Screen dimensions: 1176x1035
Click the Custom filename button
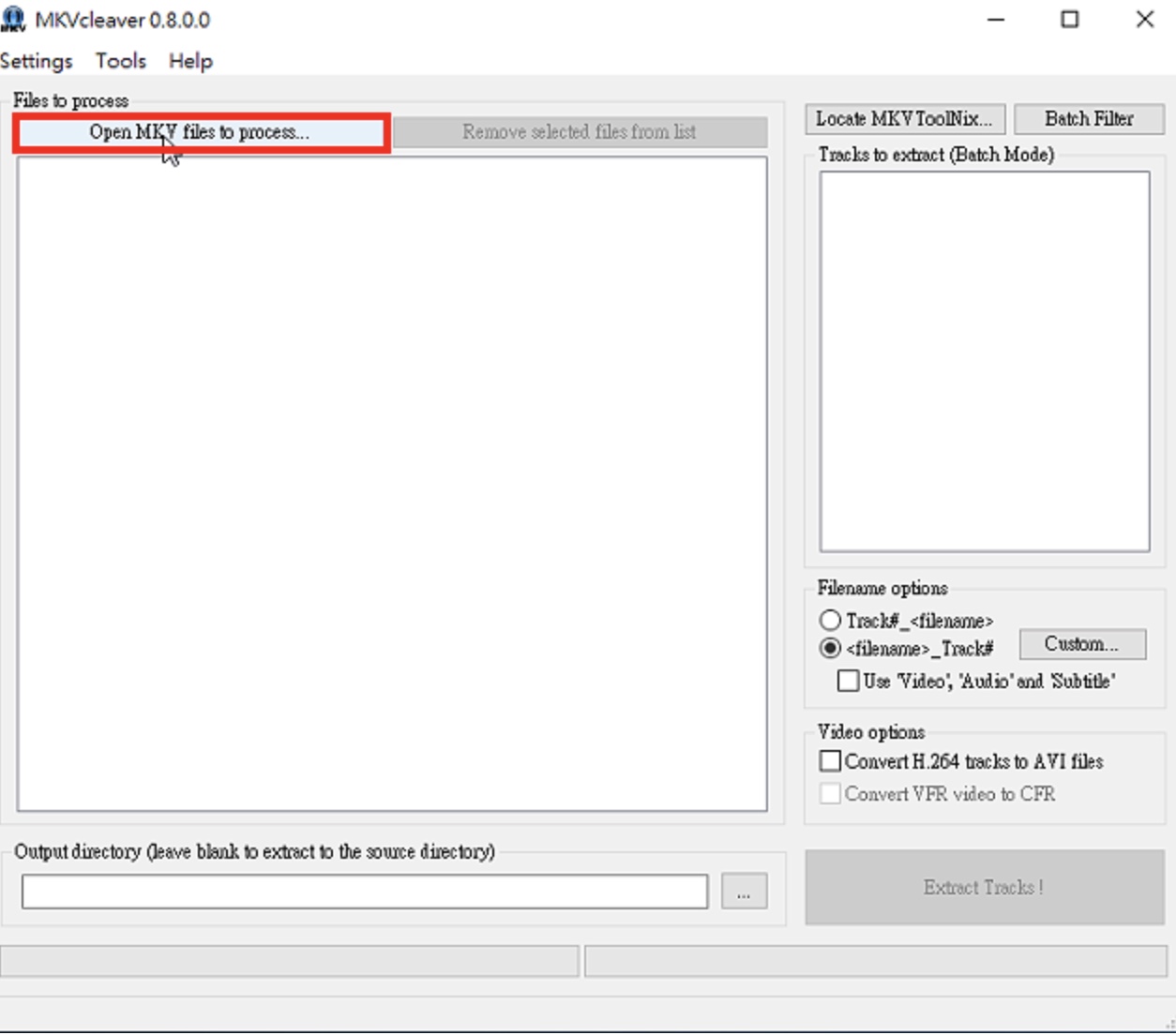(x=1082, y=644)
